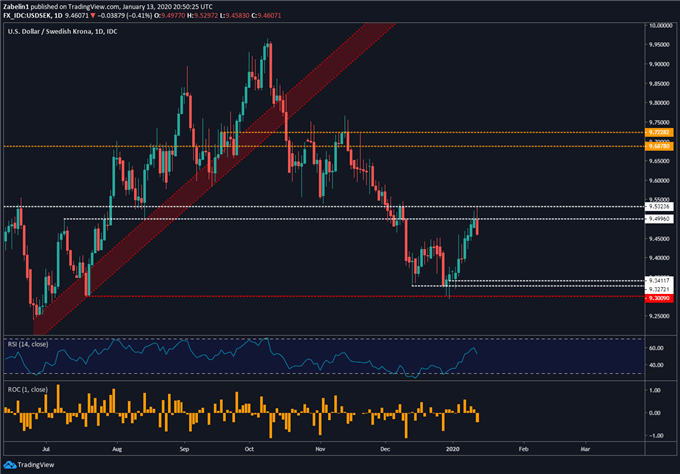Click the O:9.49770 open value in header
Viewport: 680px width, 474px height.
pyautogui.click(x=170, y=16)
